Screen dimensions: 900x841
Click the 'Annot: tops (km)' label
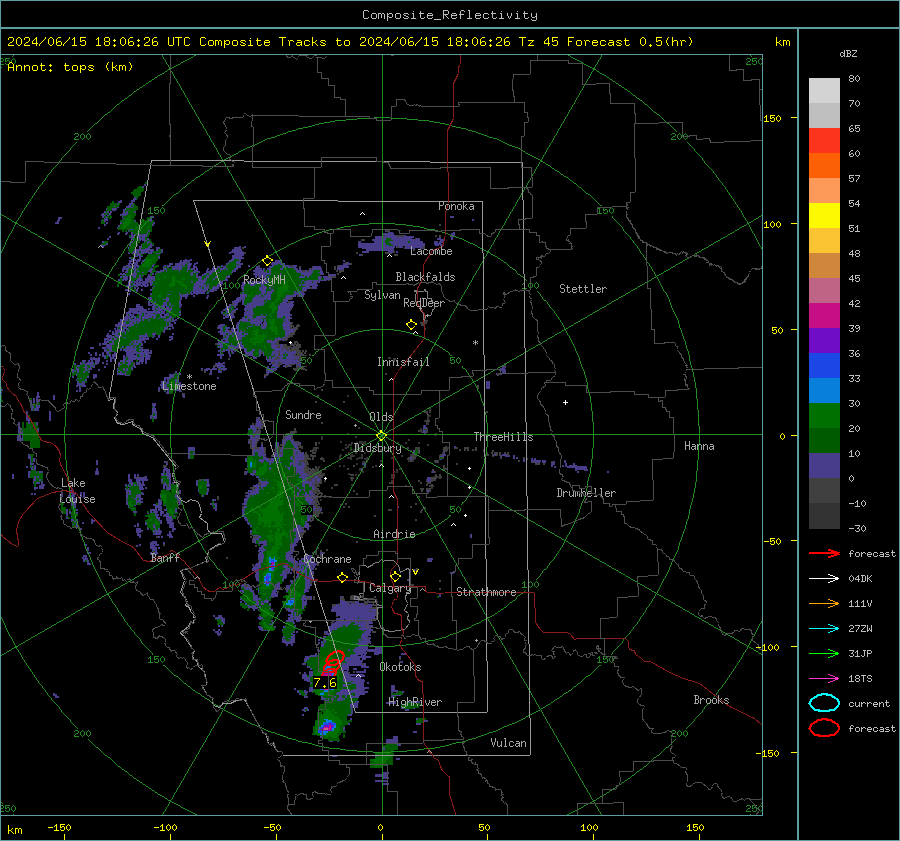coord(70,67)
